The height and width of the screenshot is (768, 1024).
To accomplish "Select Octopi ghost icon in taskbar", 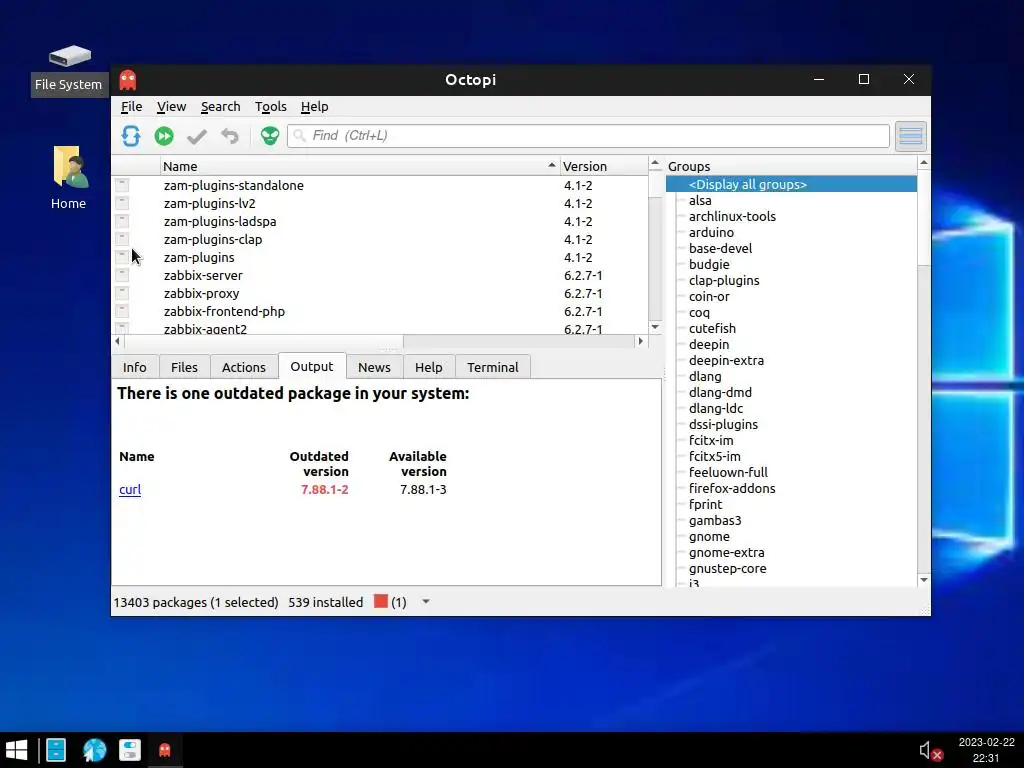I will (165, 750).
